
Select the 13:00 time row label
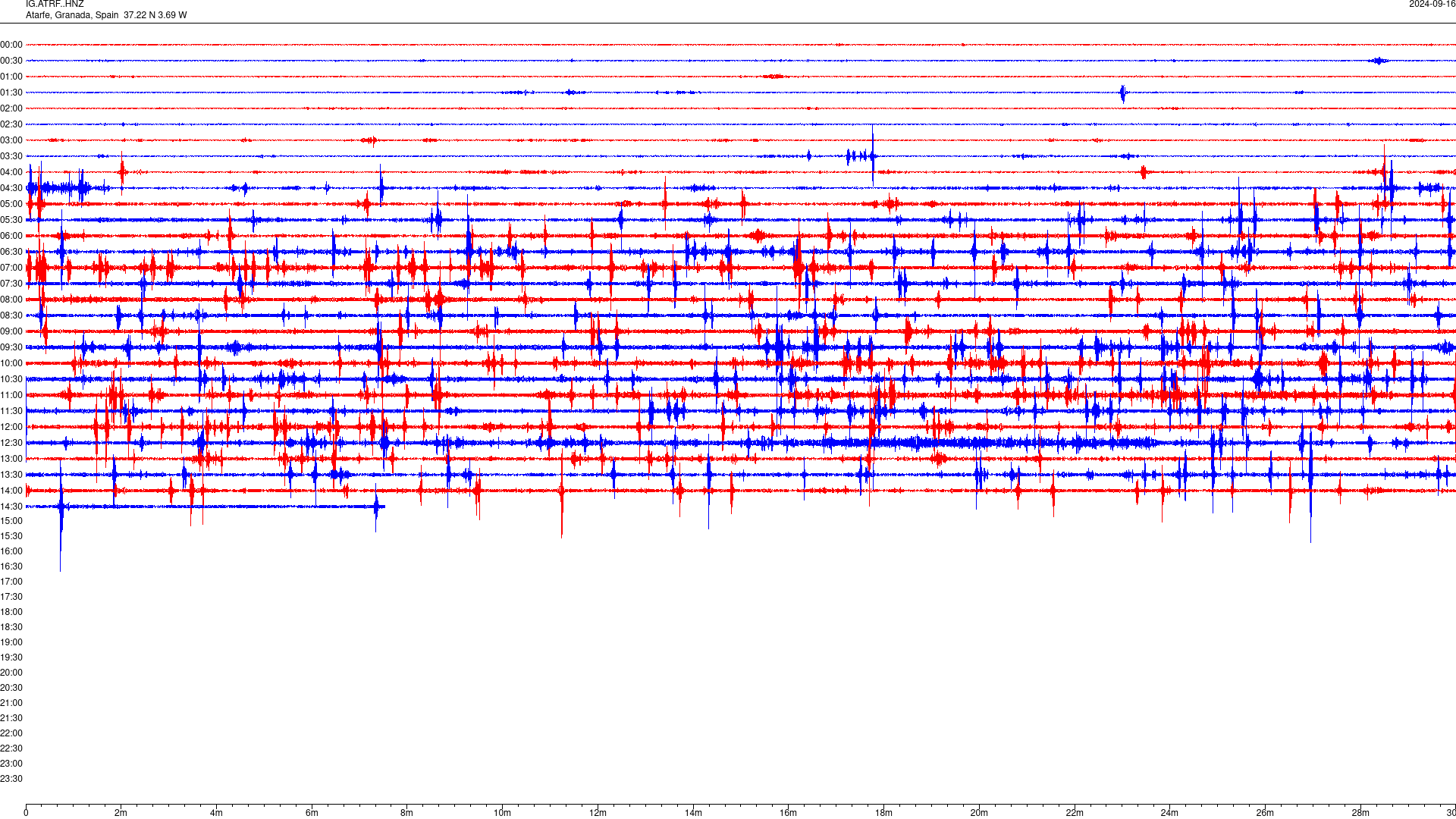pyautogui.click(x=11, y=459)
